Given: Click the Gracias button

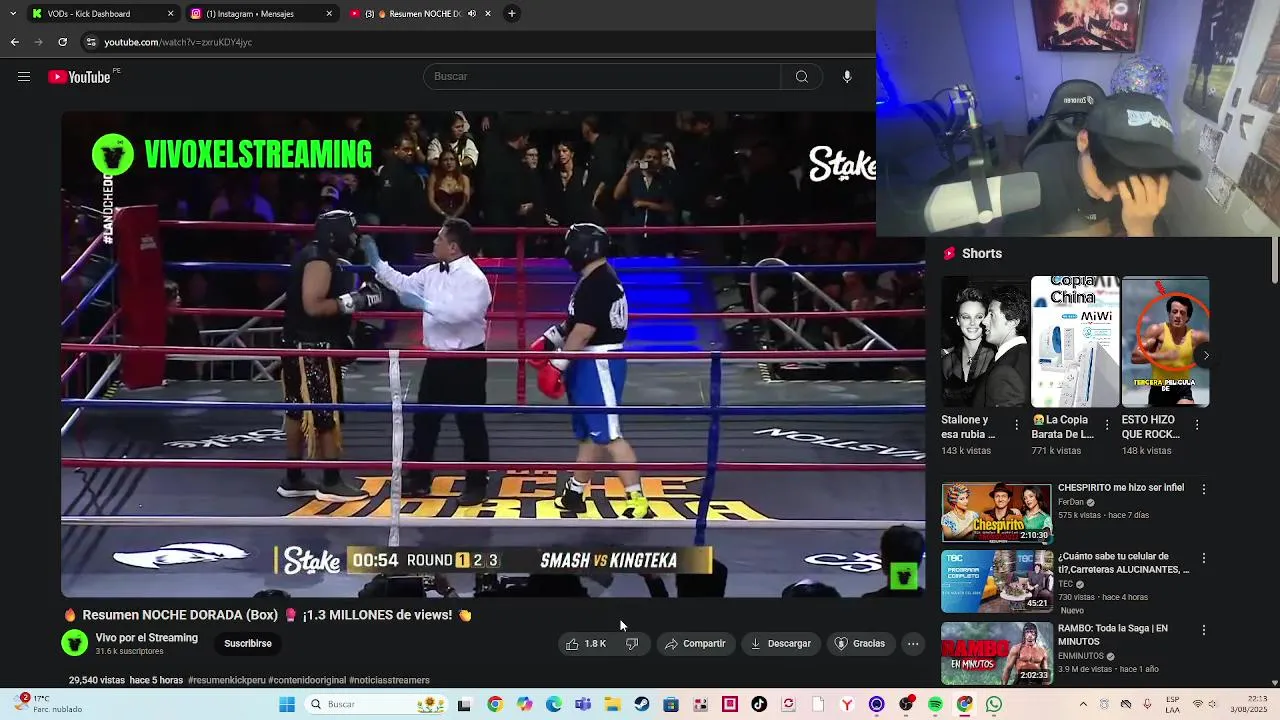Looking at the screenshot, I should pyautogui.click(x=860, y=644).
